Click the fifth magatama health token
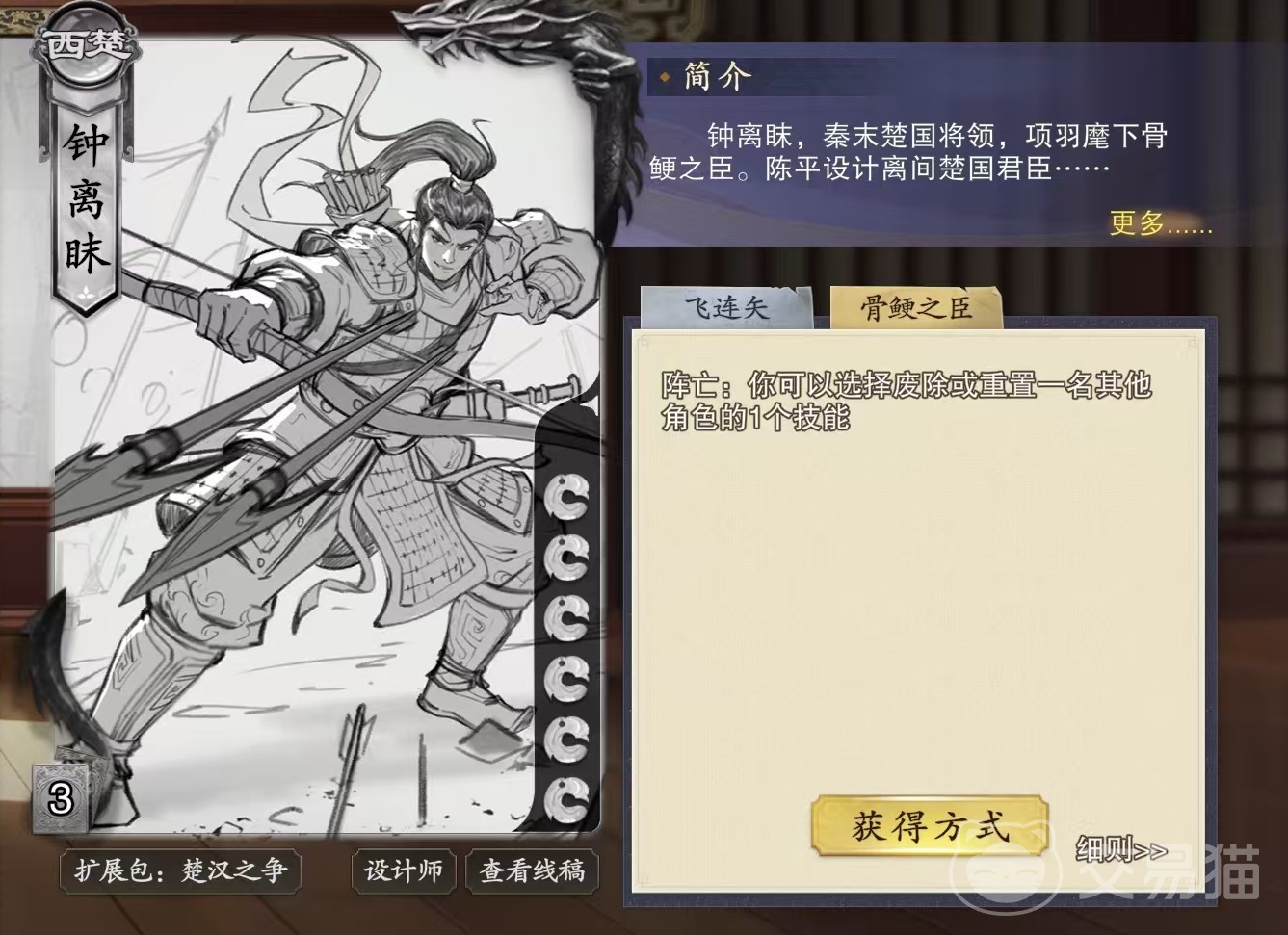This screenshot has height=935, width=1288. (x=567, y=740)
